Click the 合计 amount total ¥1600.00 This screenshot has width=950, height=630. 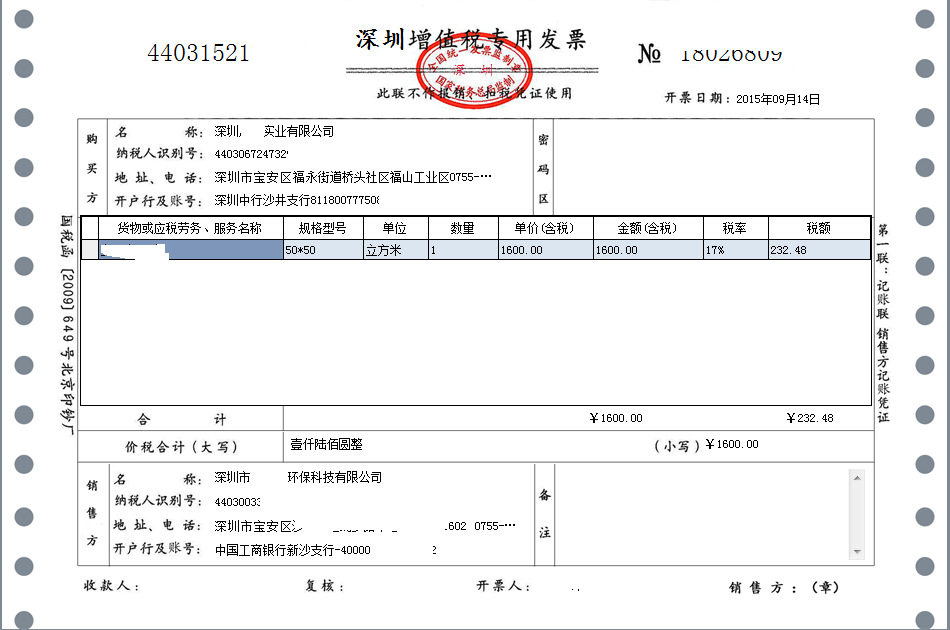[x=616, y=418]
